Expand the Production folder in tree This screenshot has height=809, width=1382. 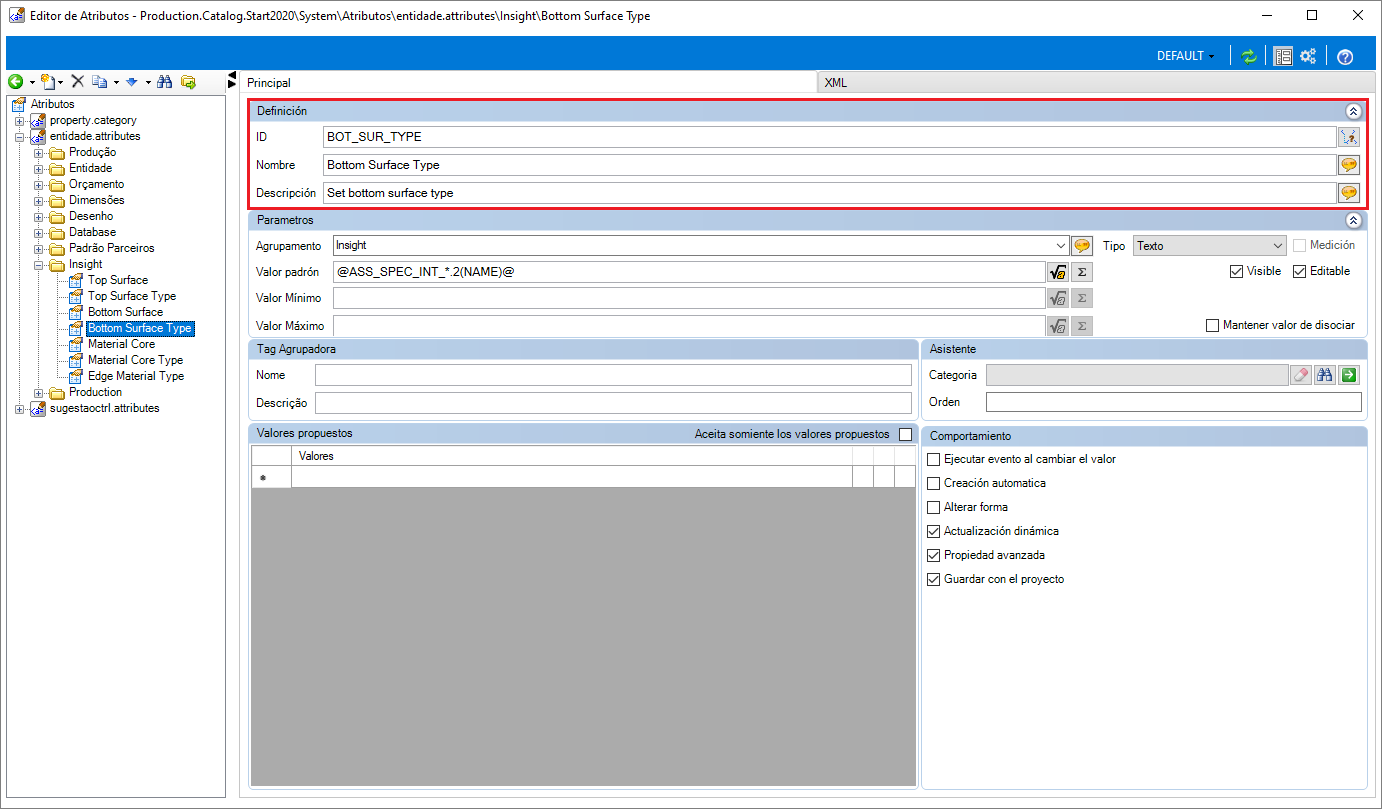pyautogui.click(x=39, y=392)
